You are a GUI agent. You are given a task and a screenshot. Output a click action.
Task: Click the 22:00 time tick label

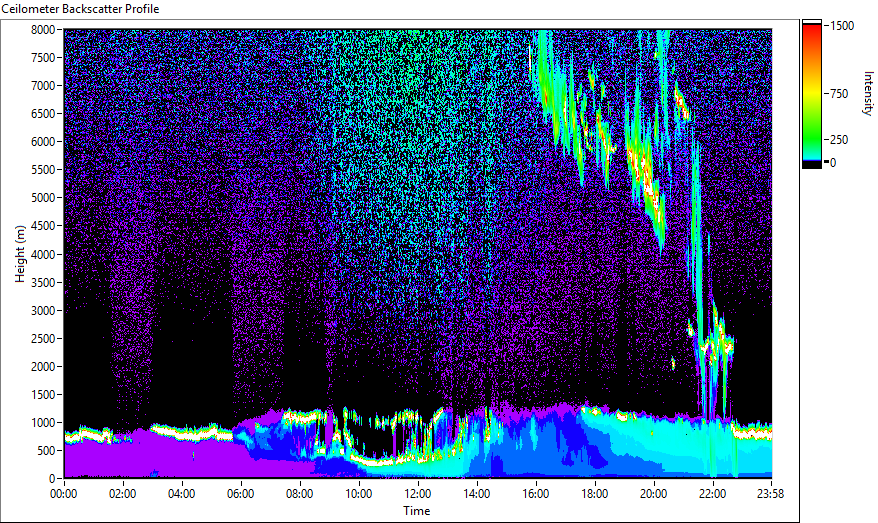pos(713,494)
